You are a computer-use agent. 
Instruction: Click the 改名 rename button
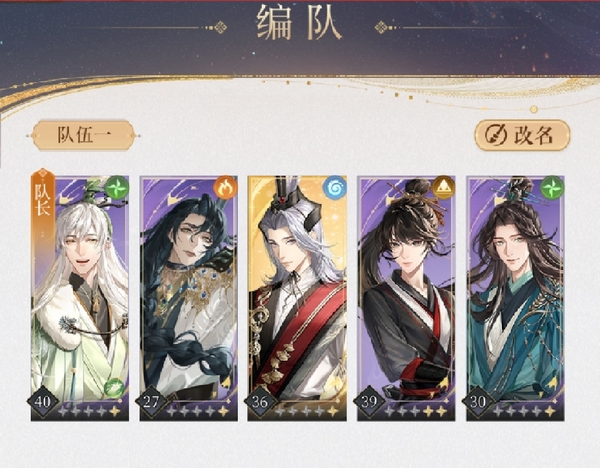(x=522, y=135)
